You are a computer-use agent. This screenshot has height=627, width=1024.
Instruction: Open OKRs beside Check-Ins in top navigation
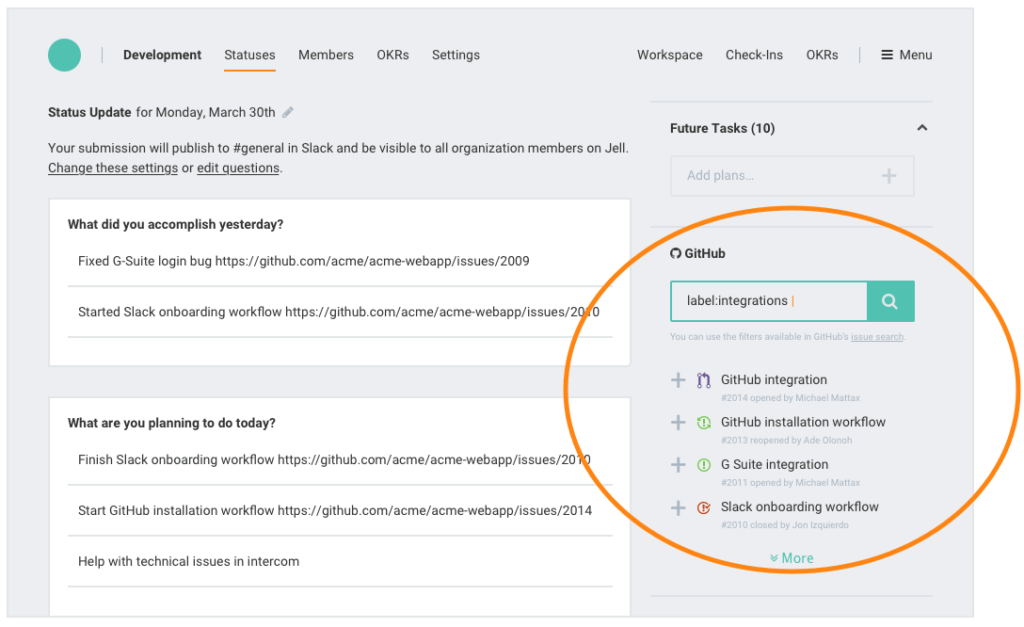[822, 55]
